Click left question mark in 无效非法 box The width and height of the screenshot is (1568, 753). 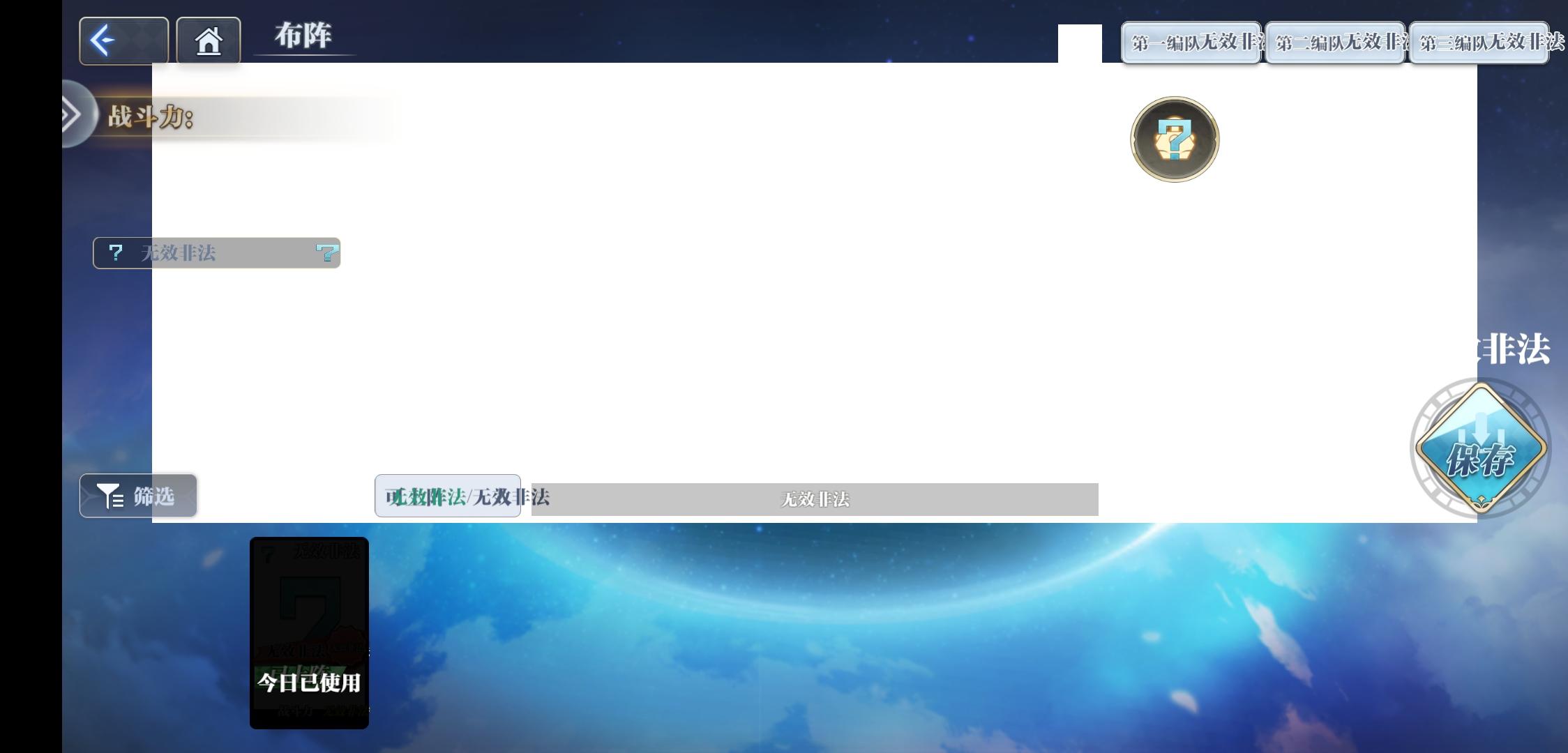point(116,252)
